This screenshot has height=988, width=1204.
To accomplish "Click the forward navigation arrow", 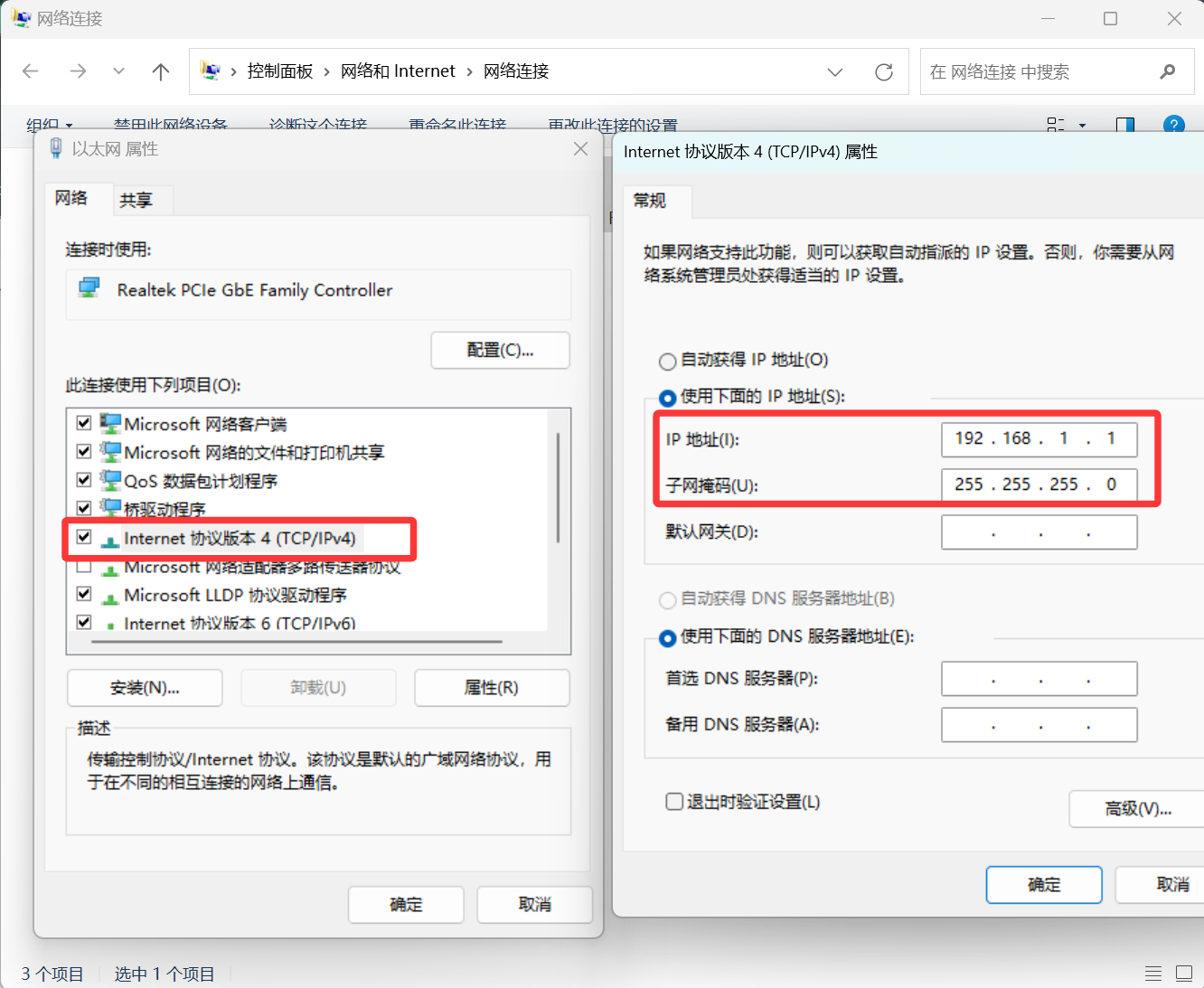I will pyautogui.click(x=78, y=71).
